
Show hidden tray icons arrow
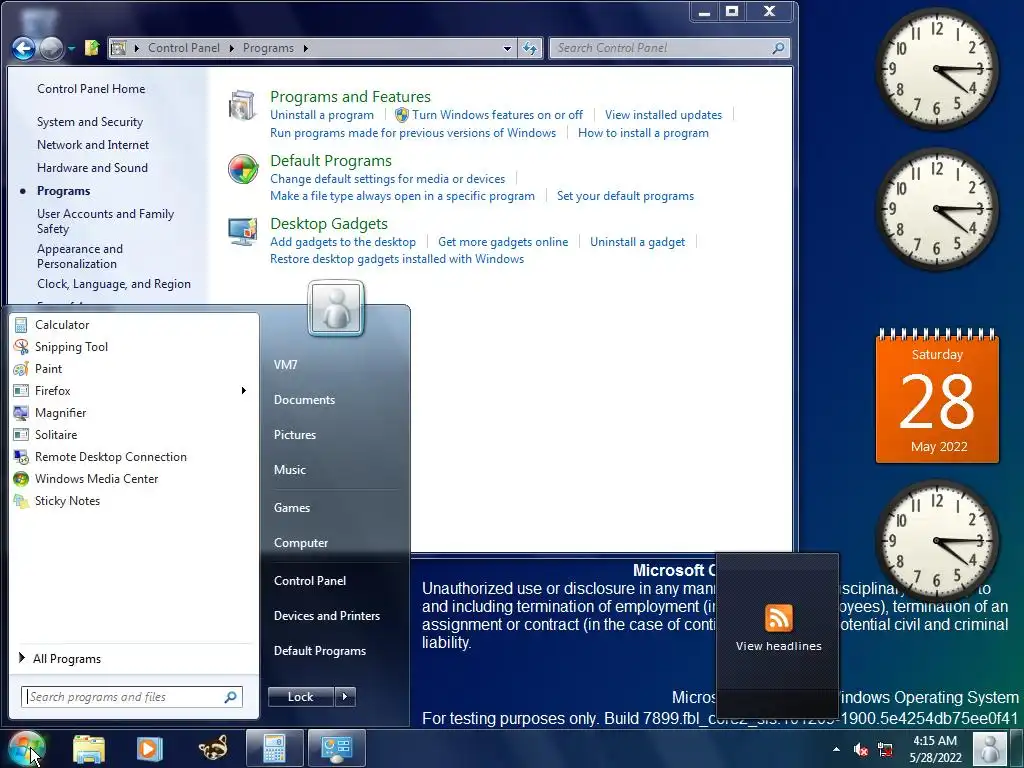point(837,750)
